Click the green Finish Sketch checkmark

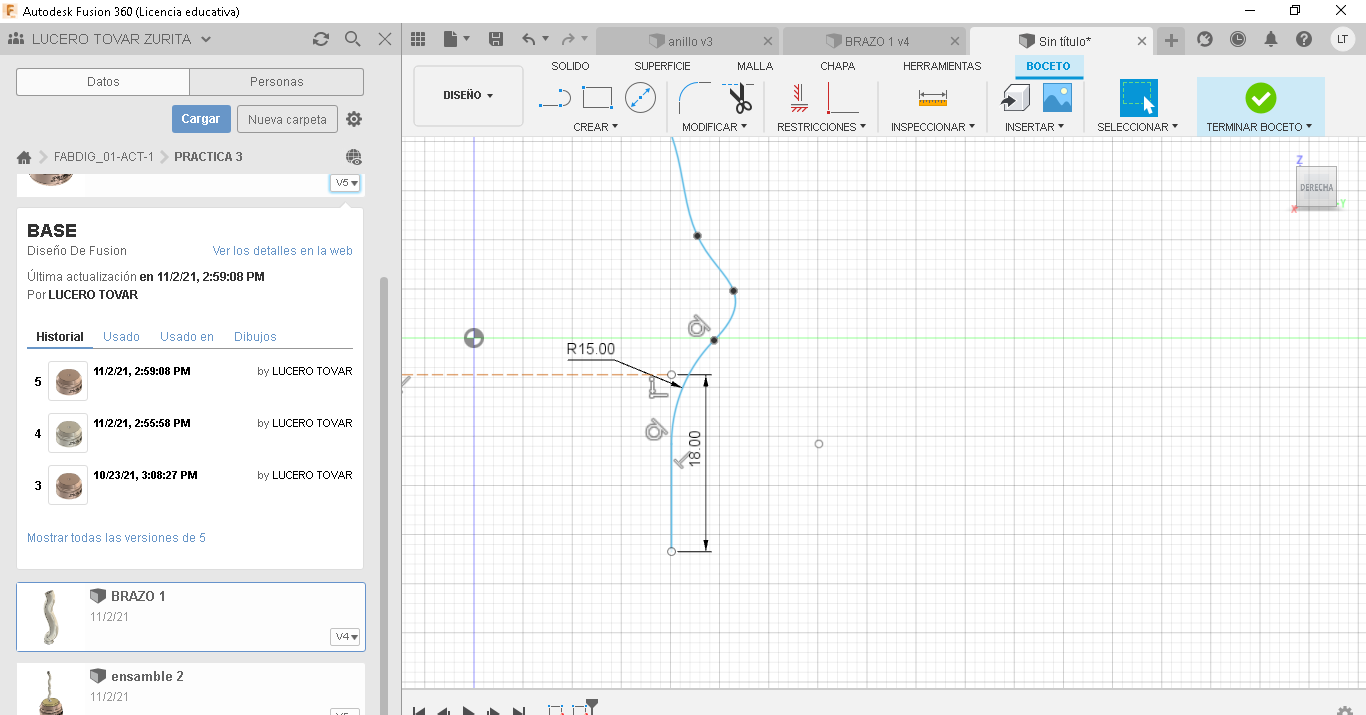point(1260,98)
